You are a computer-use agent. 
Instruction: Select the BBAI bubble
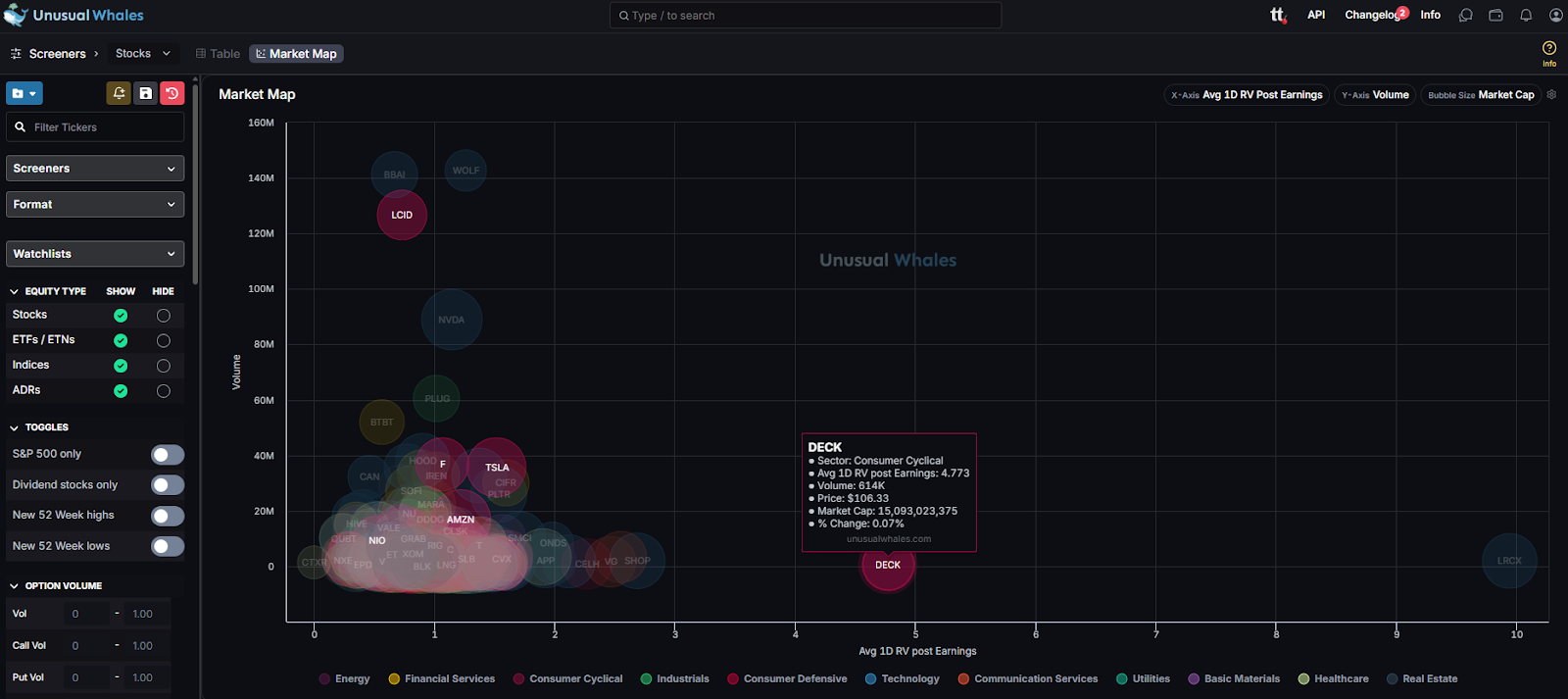[394, 175]
